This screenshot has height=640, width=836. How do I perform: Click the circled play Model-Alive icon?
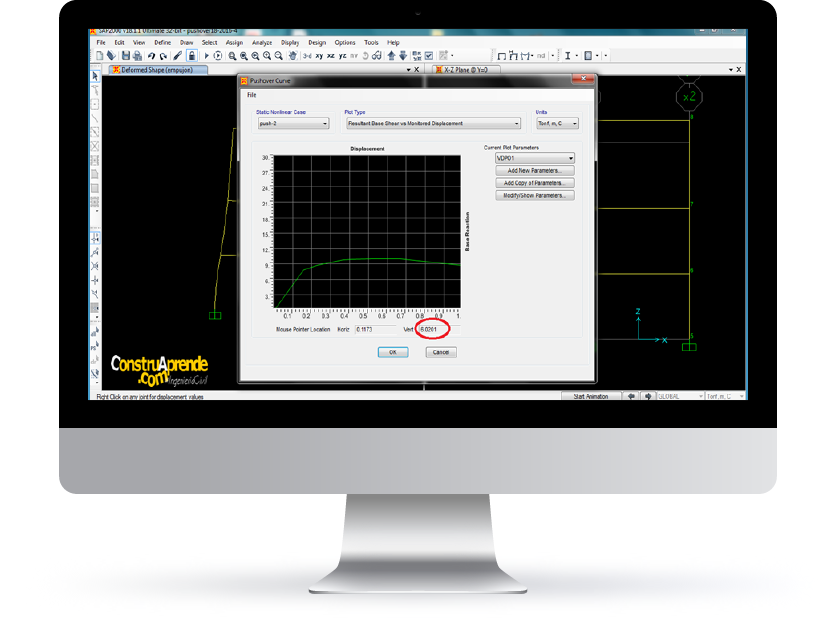pyautogui.click(x=218, y=55)
